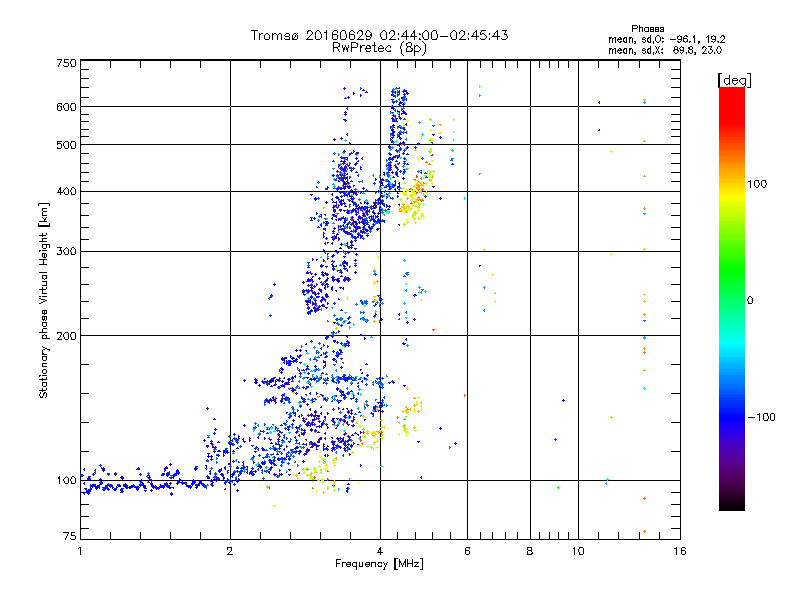800x600 pixels.
Task: Click the y-axis tick label '600'
Action: [66, 107]
